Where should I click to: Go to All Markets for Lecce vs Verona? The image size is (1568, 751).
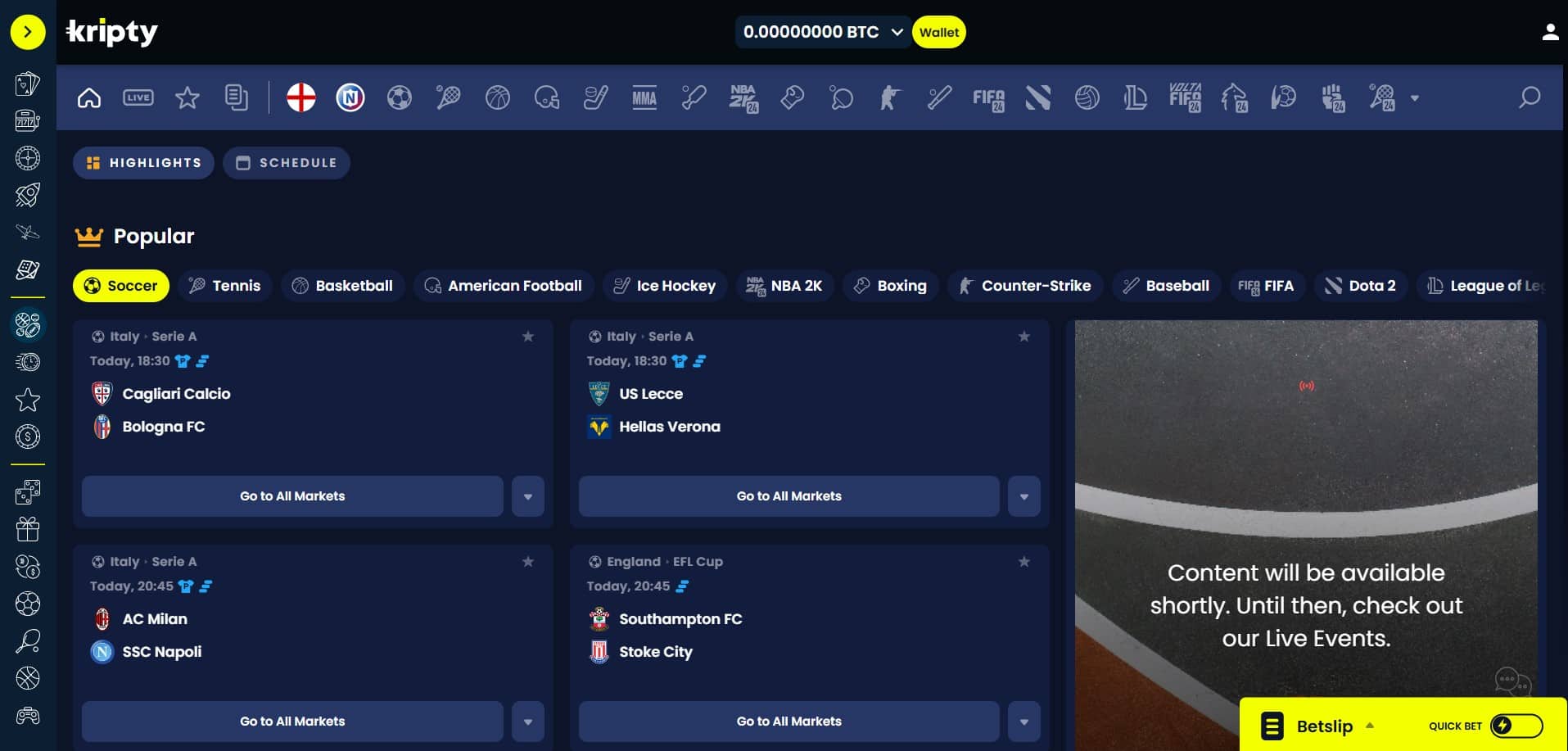789,496
